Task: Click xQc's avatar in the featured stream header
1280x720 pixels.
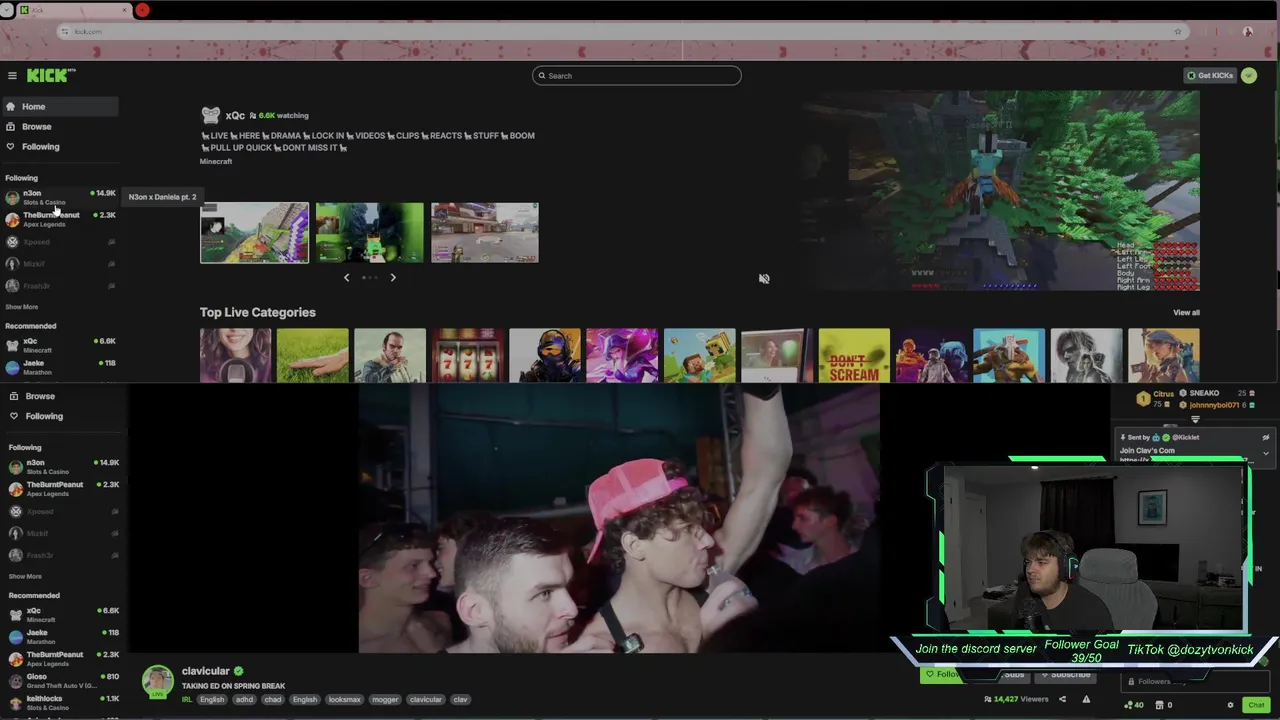Action: [210, 115]
